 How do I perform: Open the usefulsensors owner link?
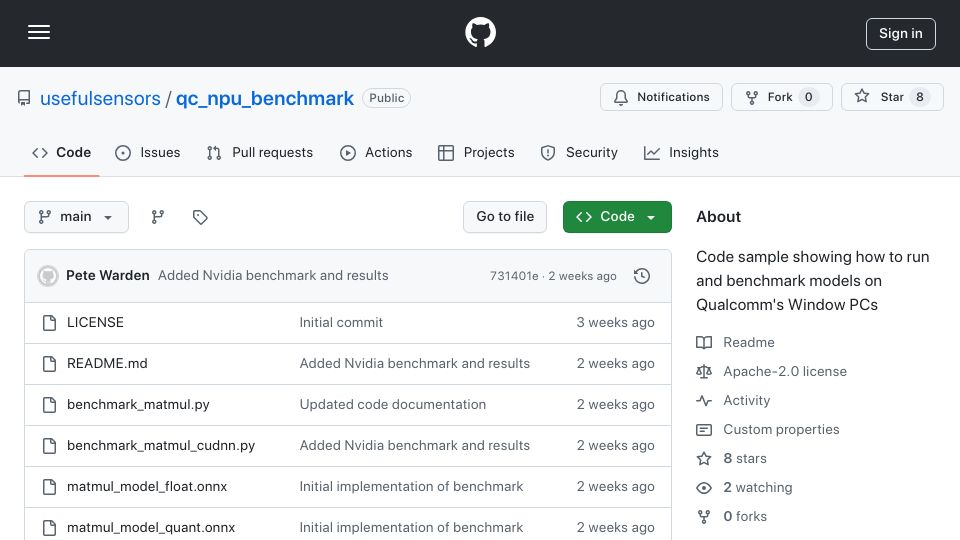[100, 98]
